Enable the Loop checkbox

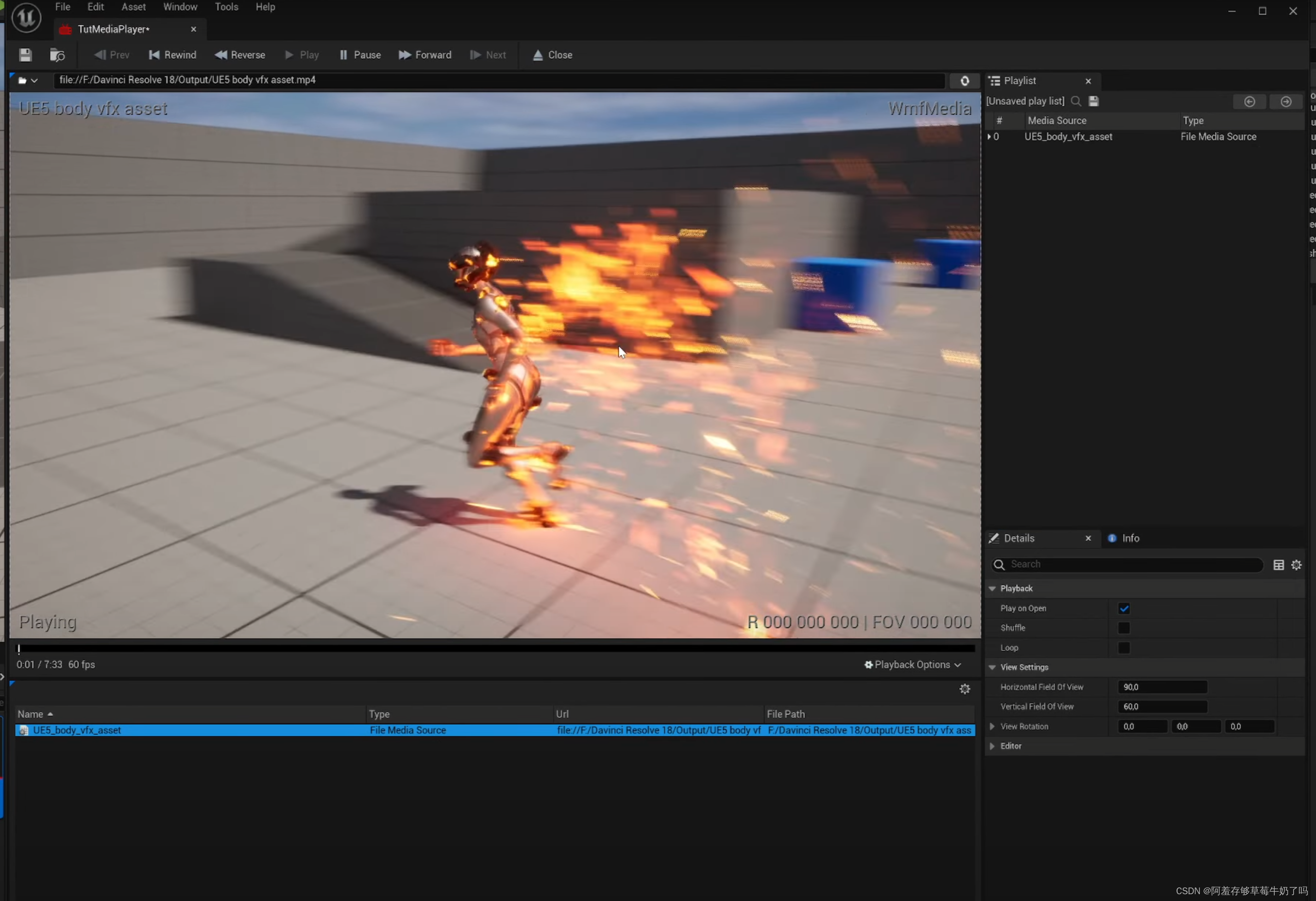(1125, 647)
